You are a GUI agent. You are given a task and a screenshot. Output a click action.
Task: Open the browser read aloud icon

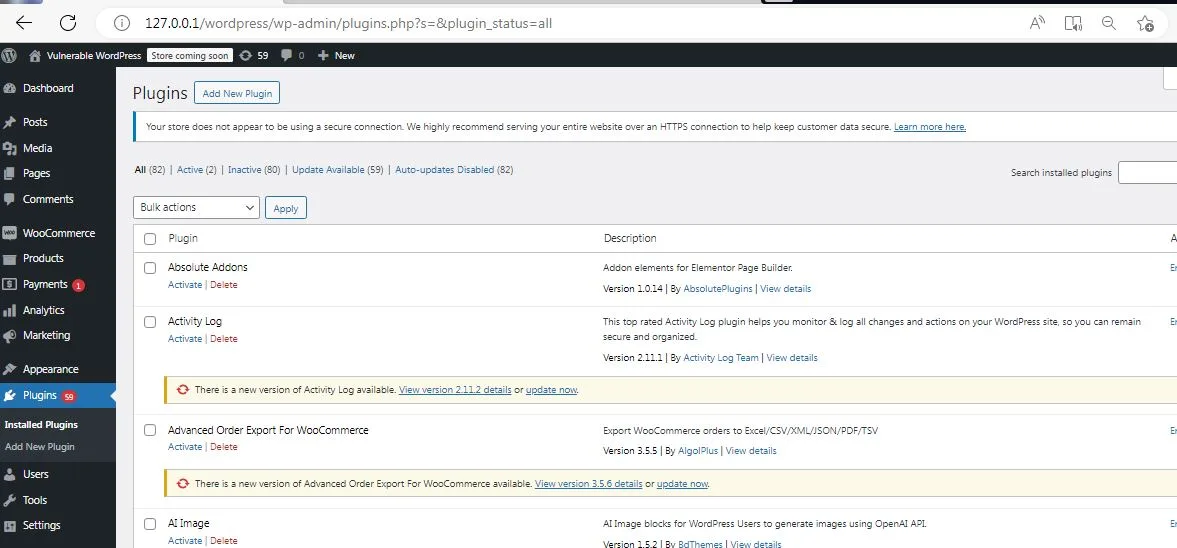coord(1037,23)
